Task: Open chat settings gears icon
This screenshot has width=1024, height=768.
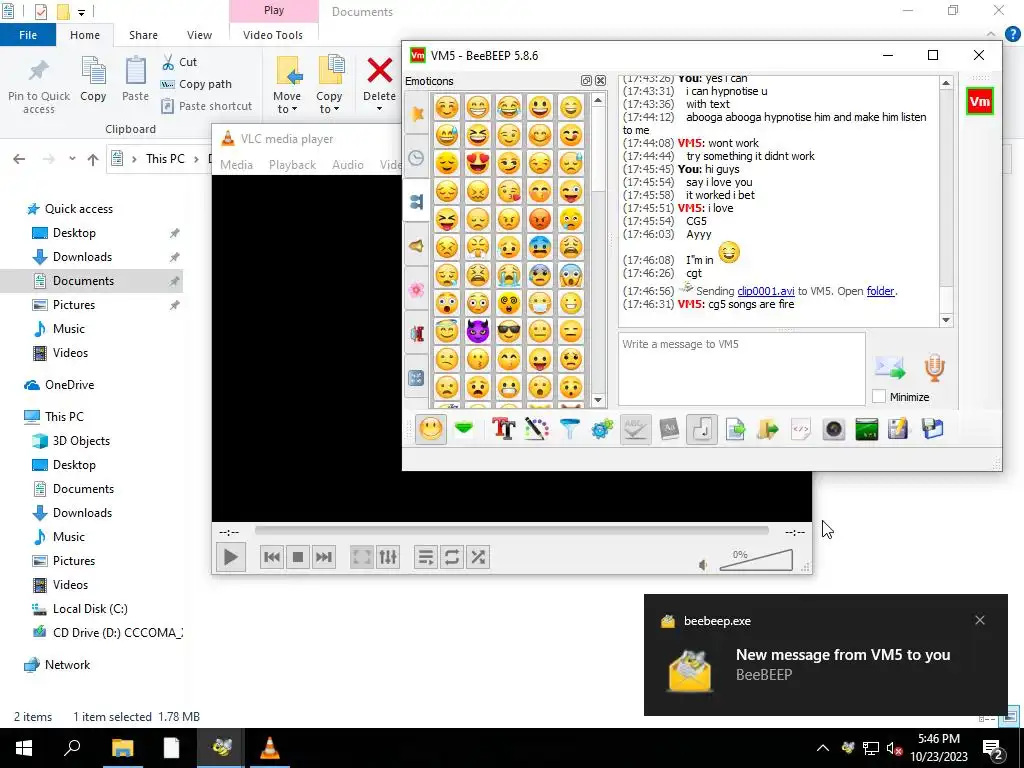Action: (x=602, y=429)
